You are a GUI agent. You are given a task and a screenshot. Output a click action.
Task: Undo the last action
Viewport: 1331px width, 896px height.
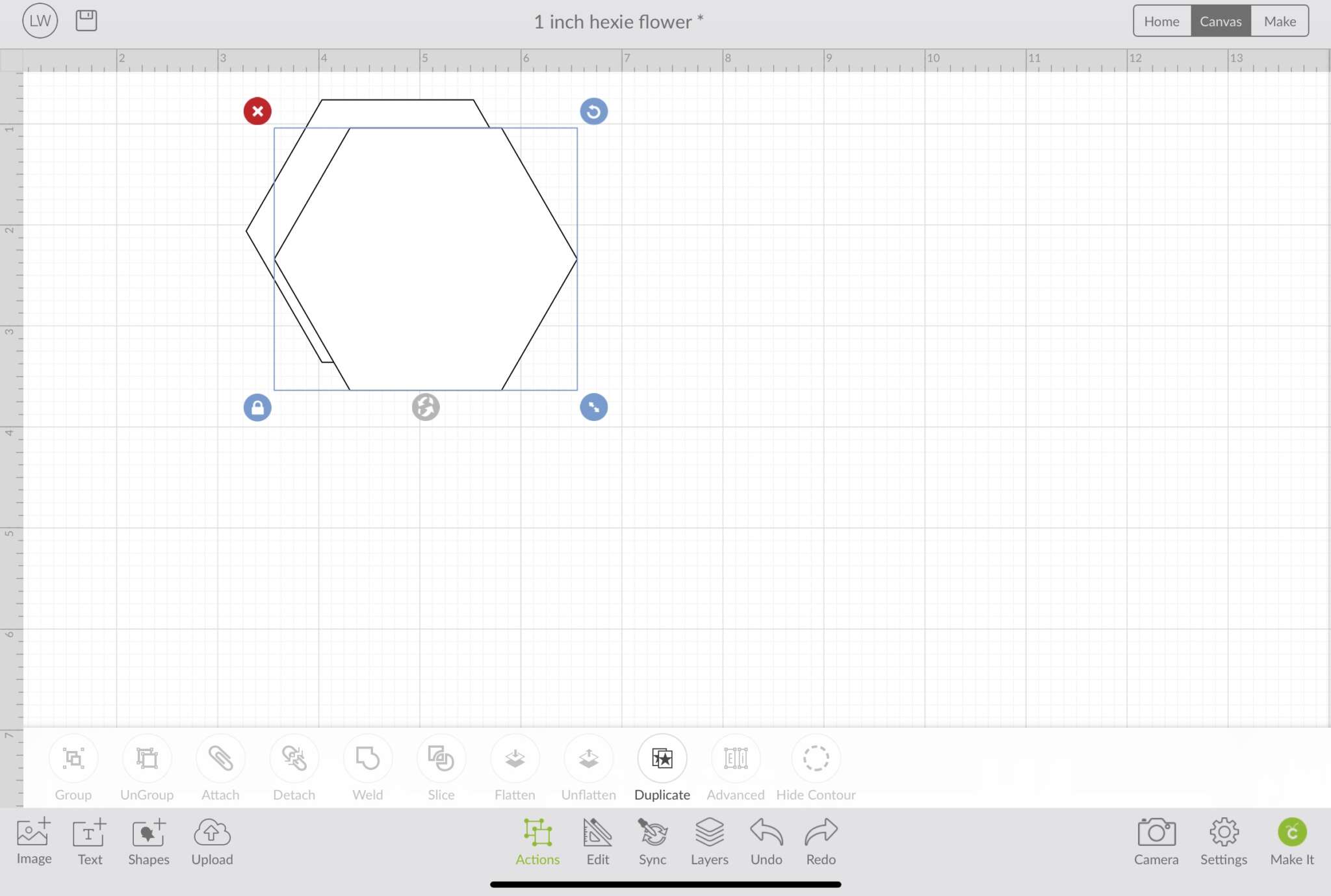pos(766,840)
